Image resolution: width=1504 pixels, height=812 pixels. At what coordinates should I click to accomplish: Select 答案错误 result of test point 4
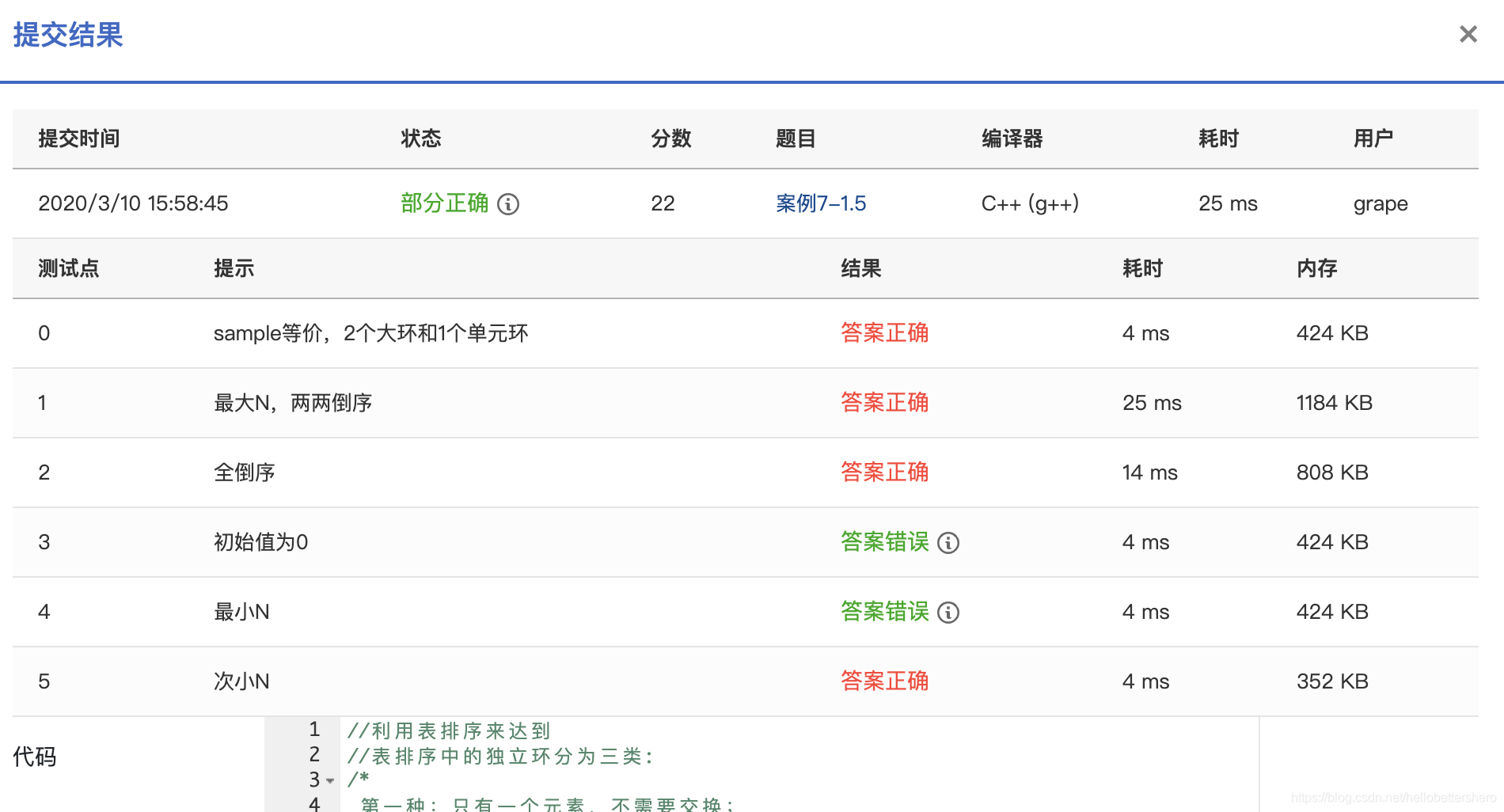pyautogui.click(x=884, y=612)
